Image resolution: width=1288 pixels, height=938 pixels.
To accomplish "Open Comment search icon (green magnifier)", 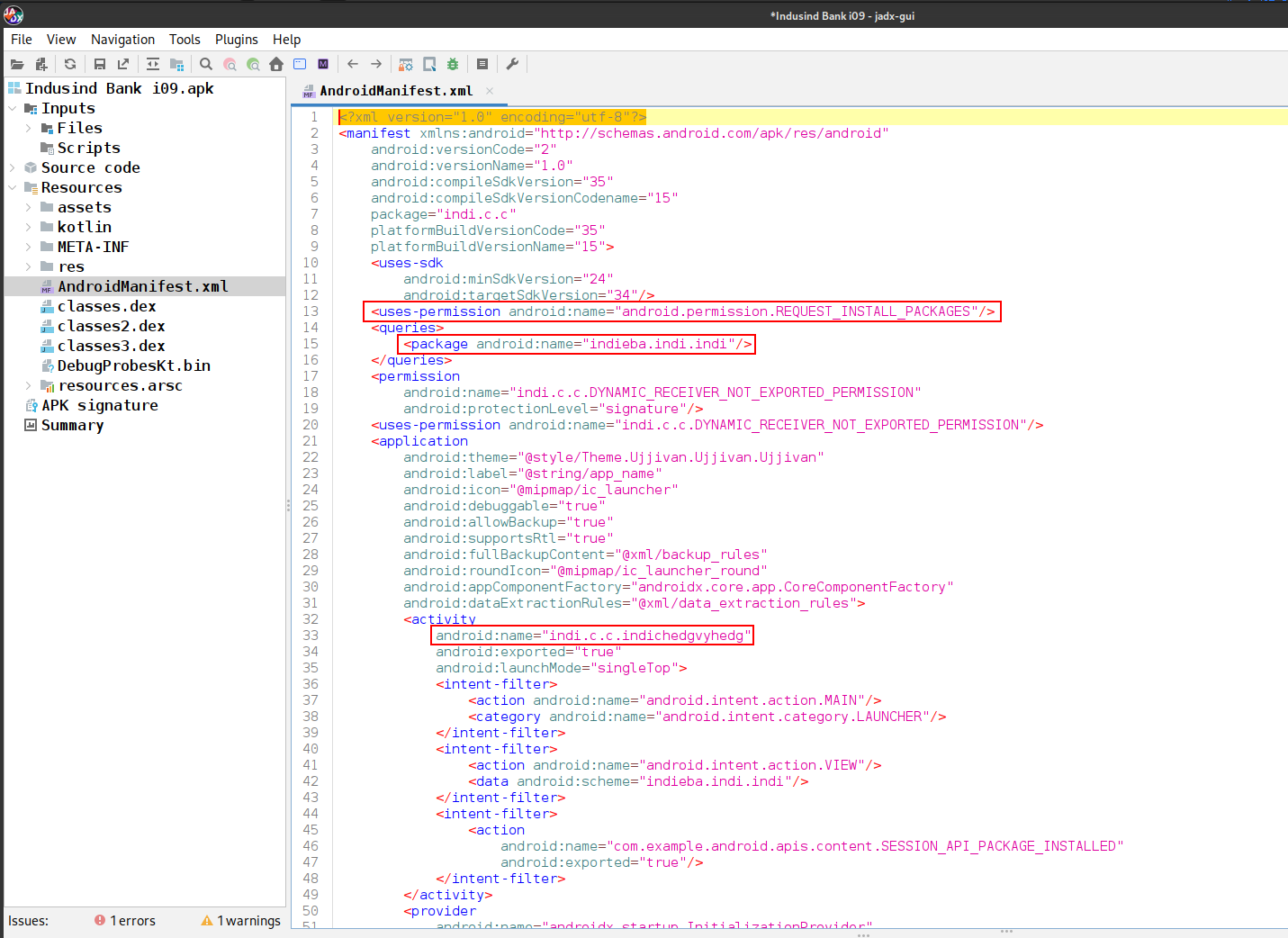I will (253, 64).
